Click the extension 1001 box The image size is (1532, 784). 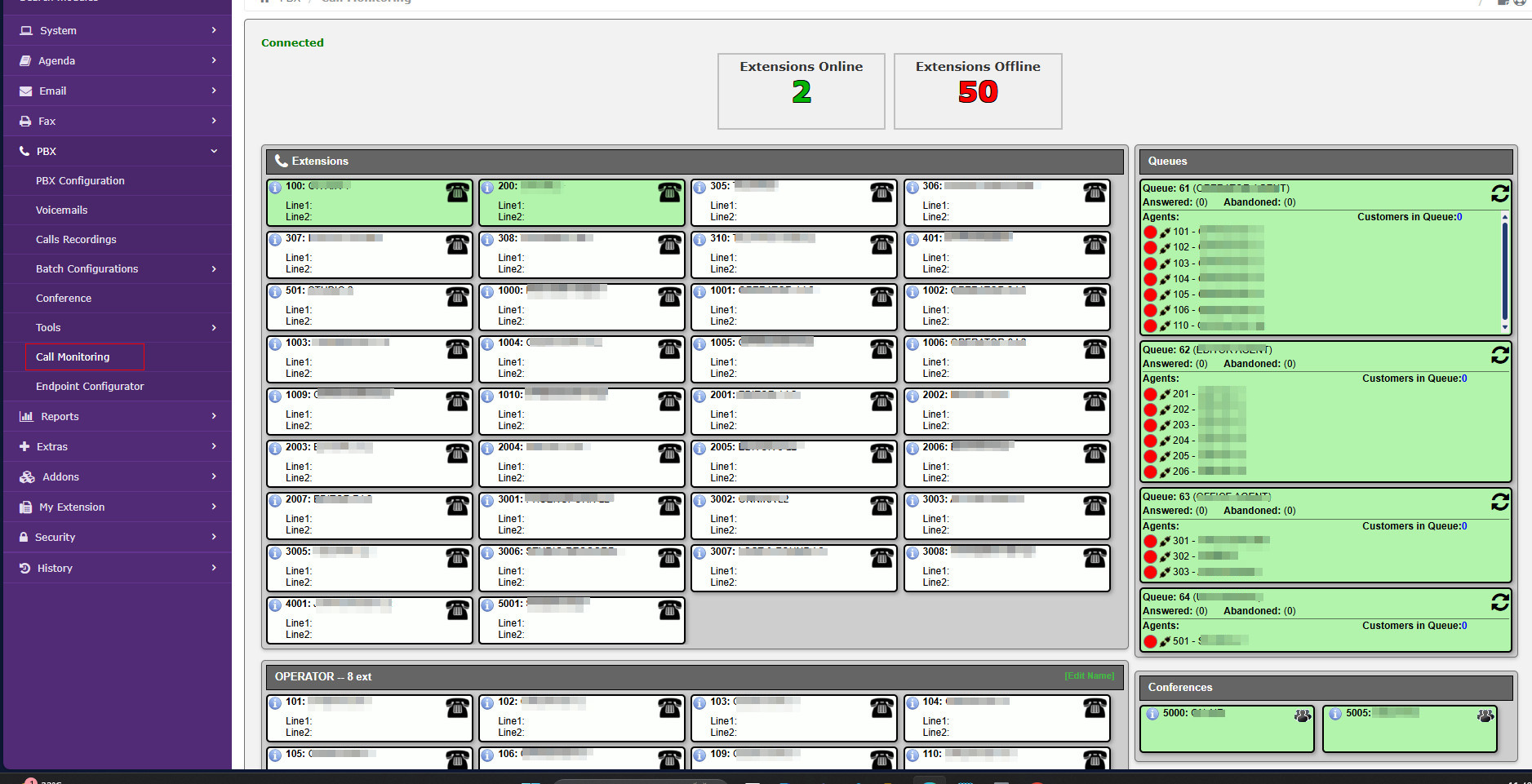click(x=793, y=307)
